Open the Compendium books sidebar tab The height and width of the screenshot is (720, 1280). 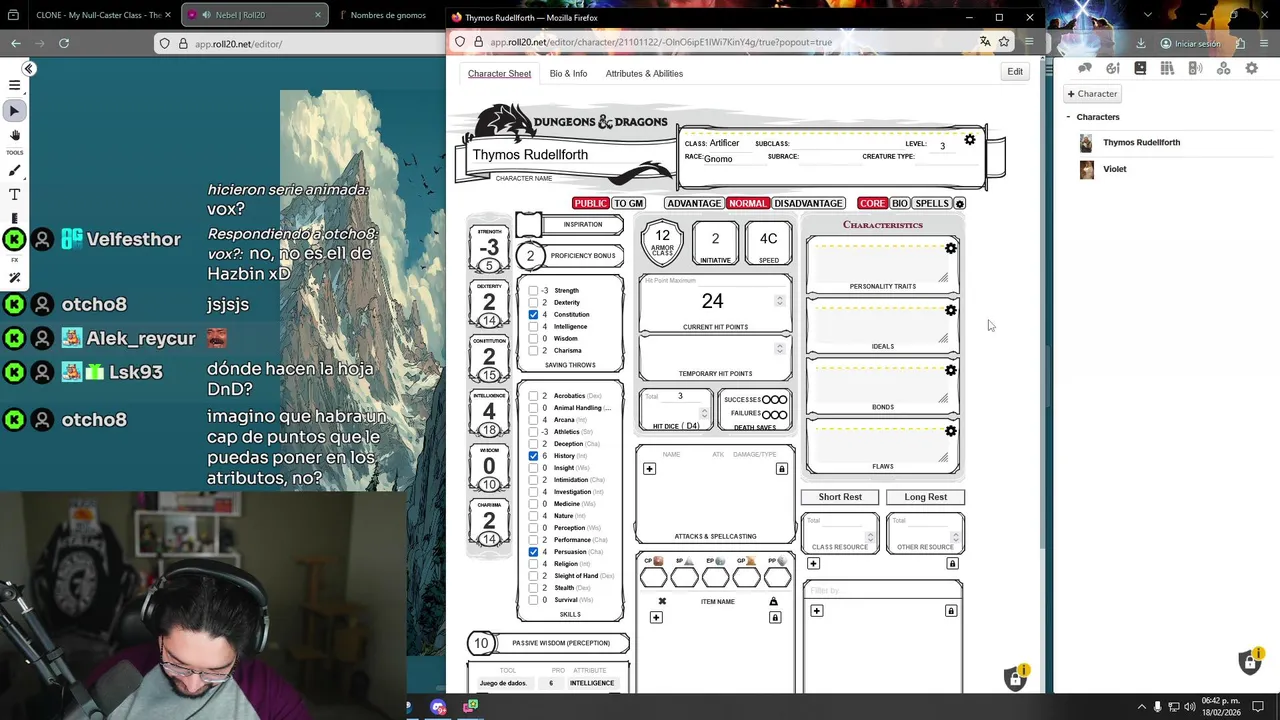click(x=1167, y=68)
